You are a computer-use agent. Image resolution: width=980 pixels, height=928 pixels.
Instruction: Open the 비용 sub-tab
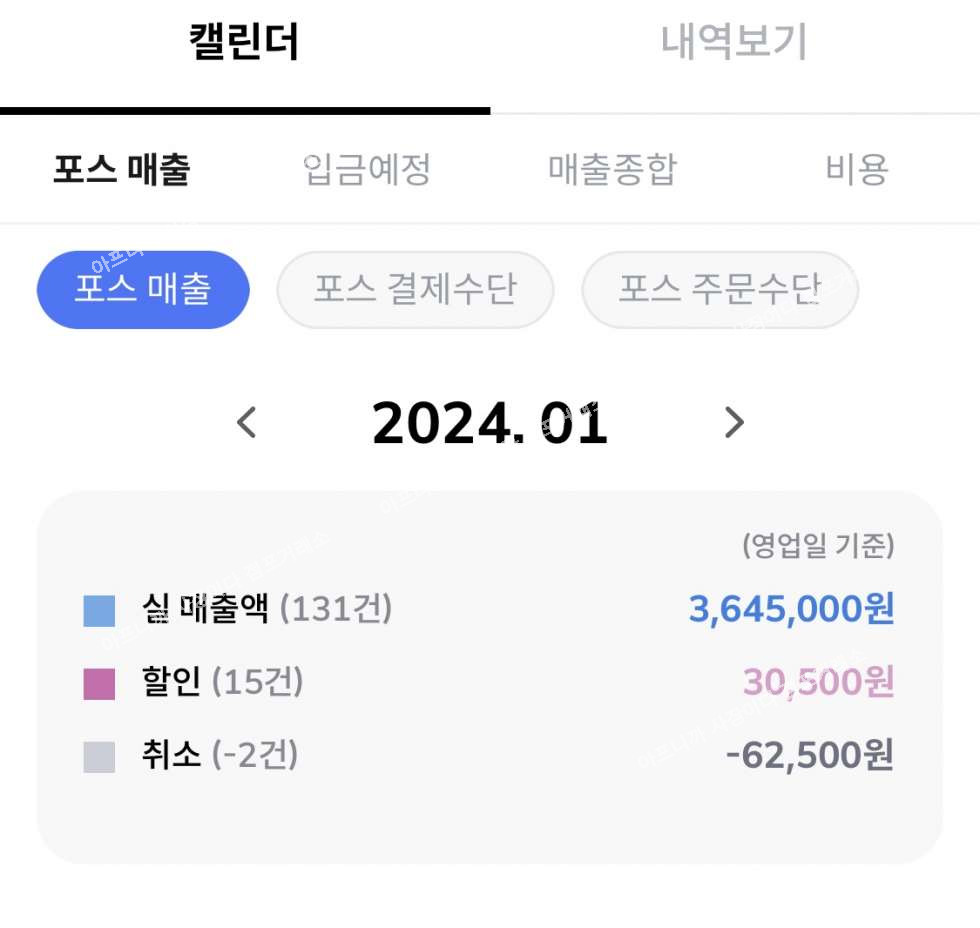pos(857,169)
